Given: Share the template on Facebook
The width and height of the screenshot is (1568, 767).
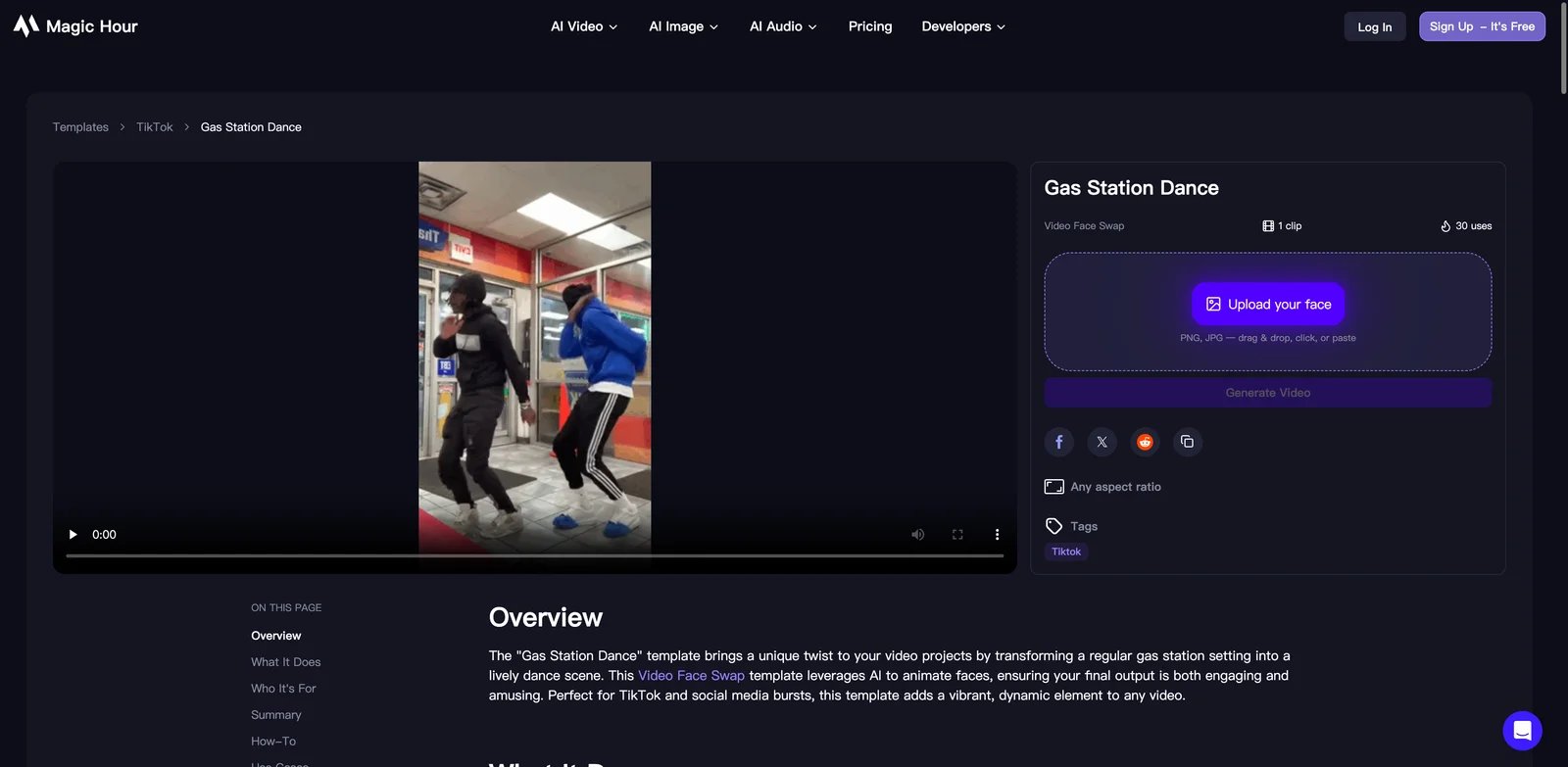Looking at the screenshot, I should tap(1058, 442).
